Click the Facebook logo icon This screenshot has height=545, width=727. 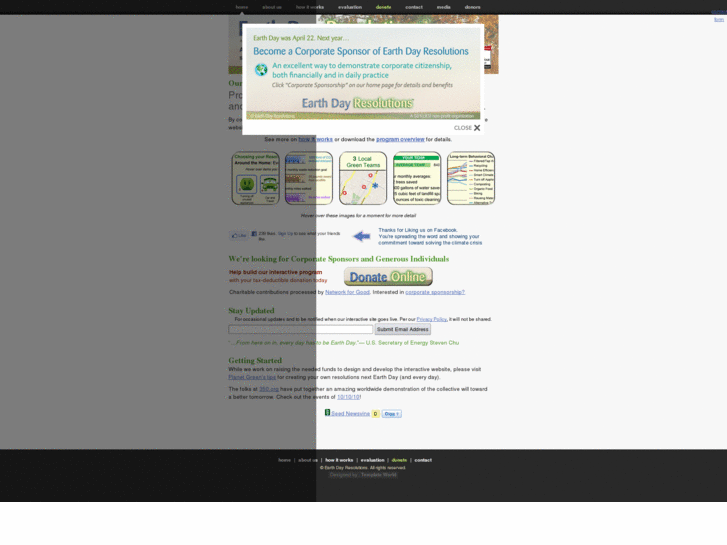[x=254, y=234]
